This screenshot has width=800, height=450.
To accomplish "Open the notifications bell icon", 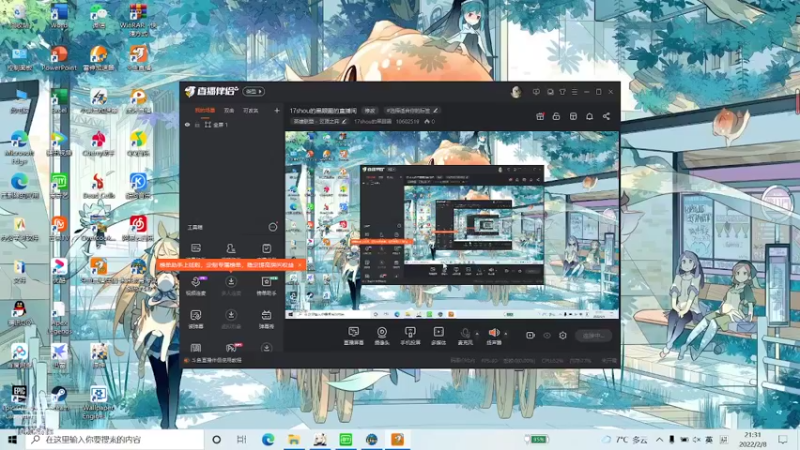I will tap(589, 116).
